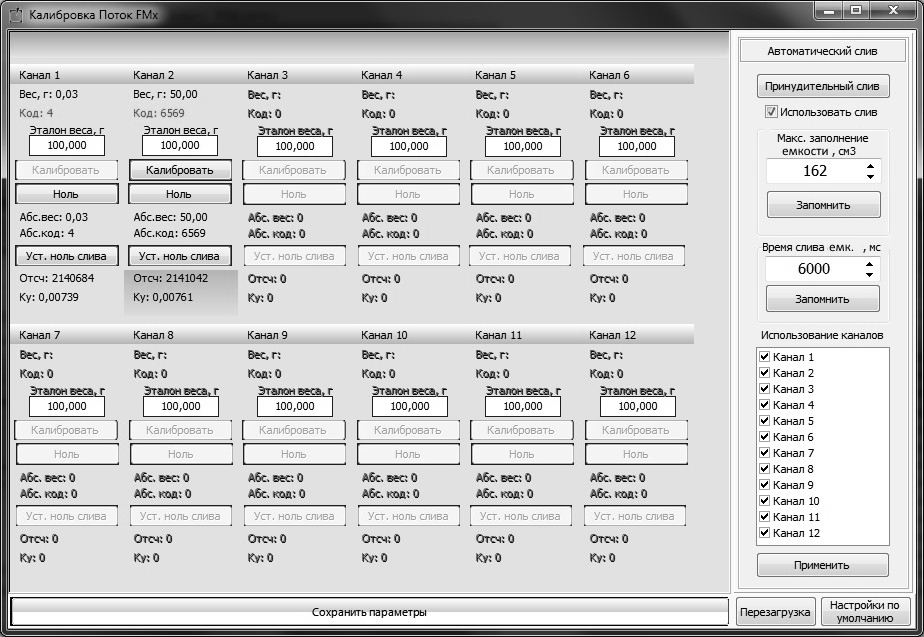
Task: Click Применить button below channel list
Action: coord(822,565)
